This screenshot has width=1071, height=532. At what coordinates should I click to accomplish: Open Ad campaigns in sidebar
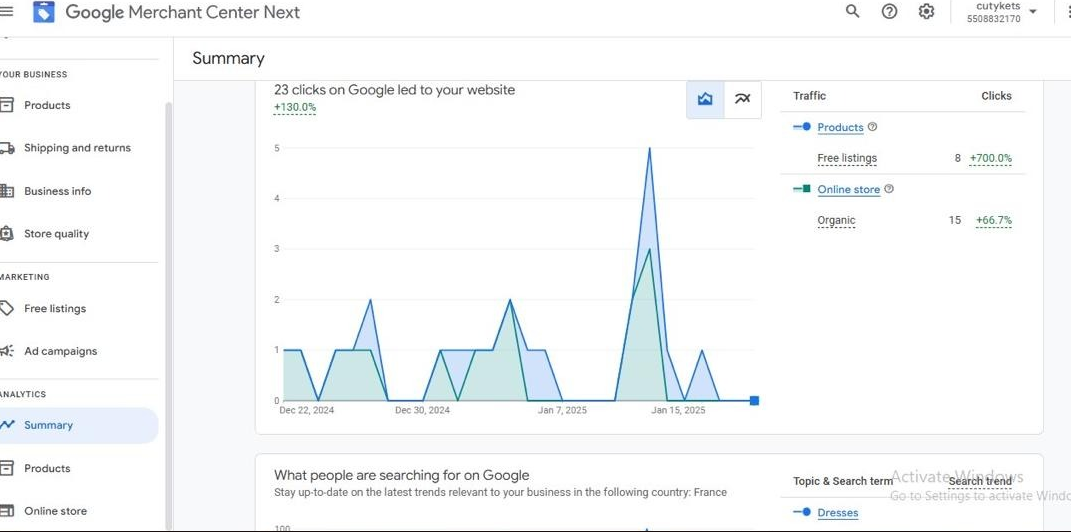pyautogui.click(x=60, y=352)
